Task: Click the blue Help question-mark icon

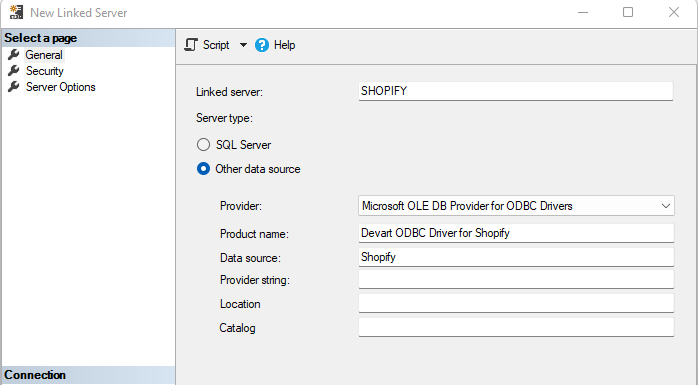Action: 262,45
